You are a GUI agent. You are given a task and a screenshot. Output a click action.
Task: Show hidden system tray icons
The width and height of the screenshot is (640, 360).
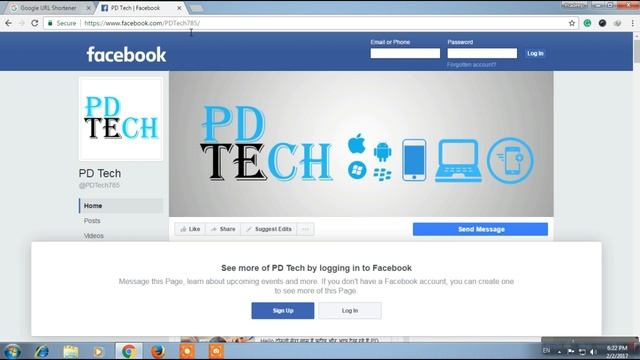560,351
